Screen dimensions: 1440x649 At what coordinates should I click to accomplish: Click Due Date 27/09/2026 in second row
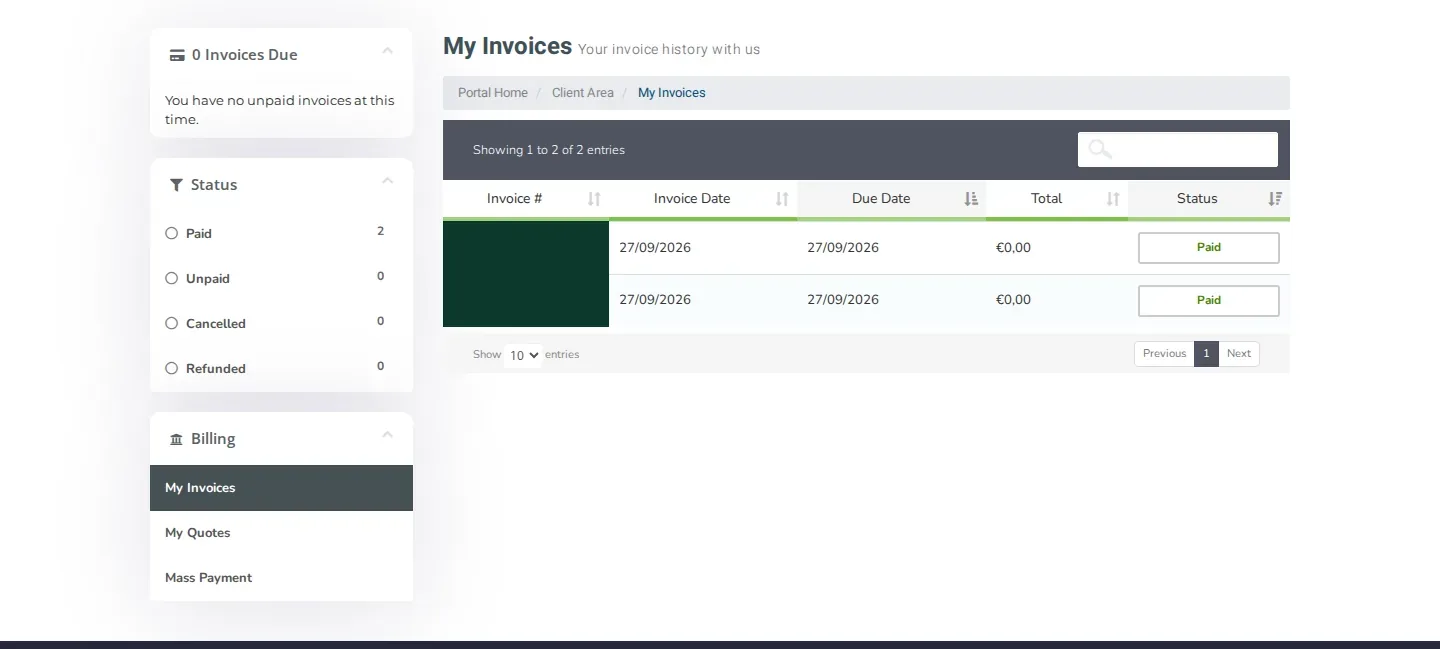pyautogui.click(x=843, y=300)
